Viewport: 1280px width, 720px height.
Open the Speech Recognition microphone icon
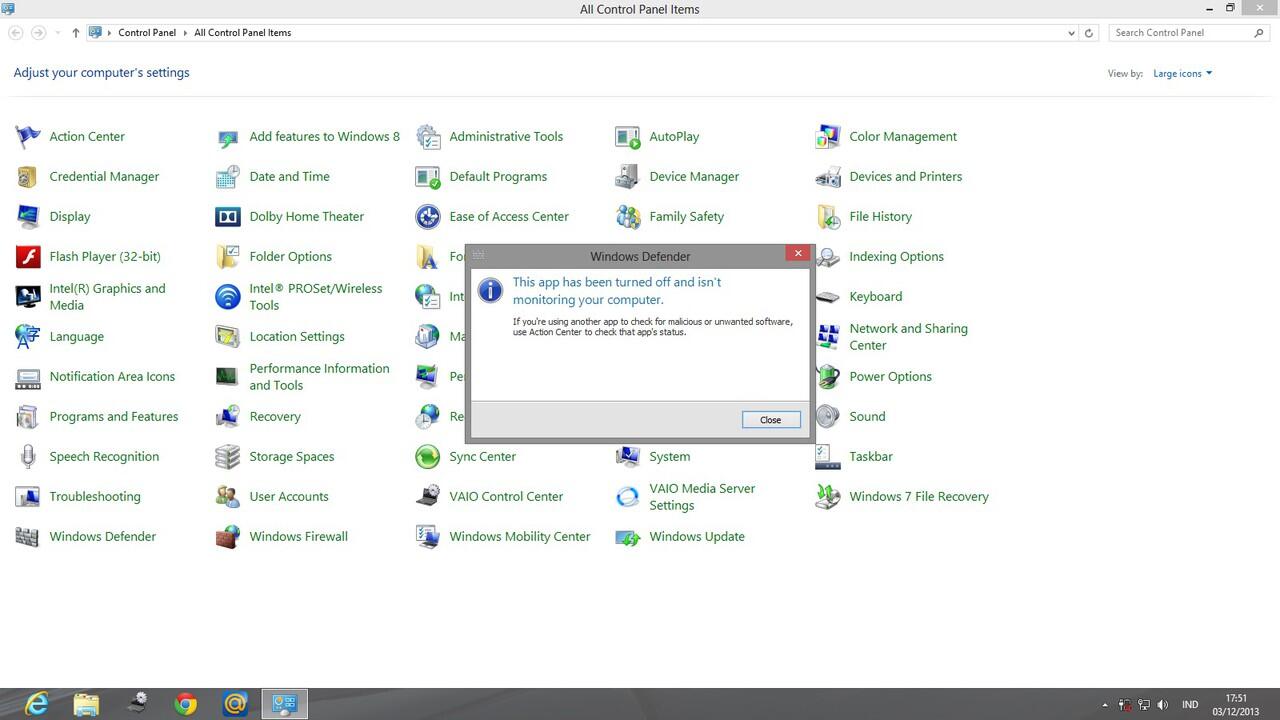[x=28, y=457]
